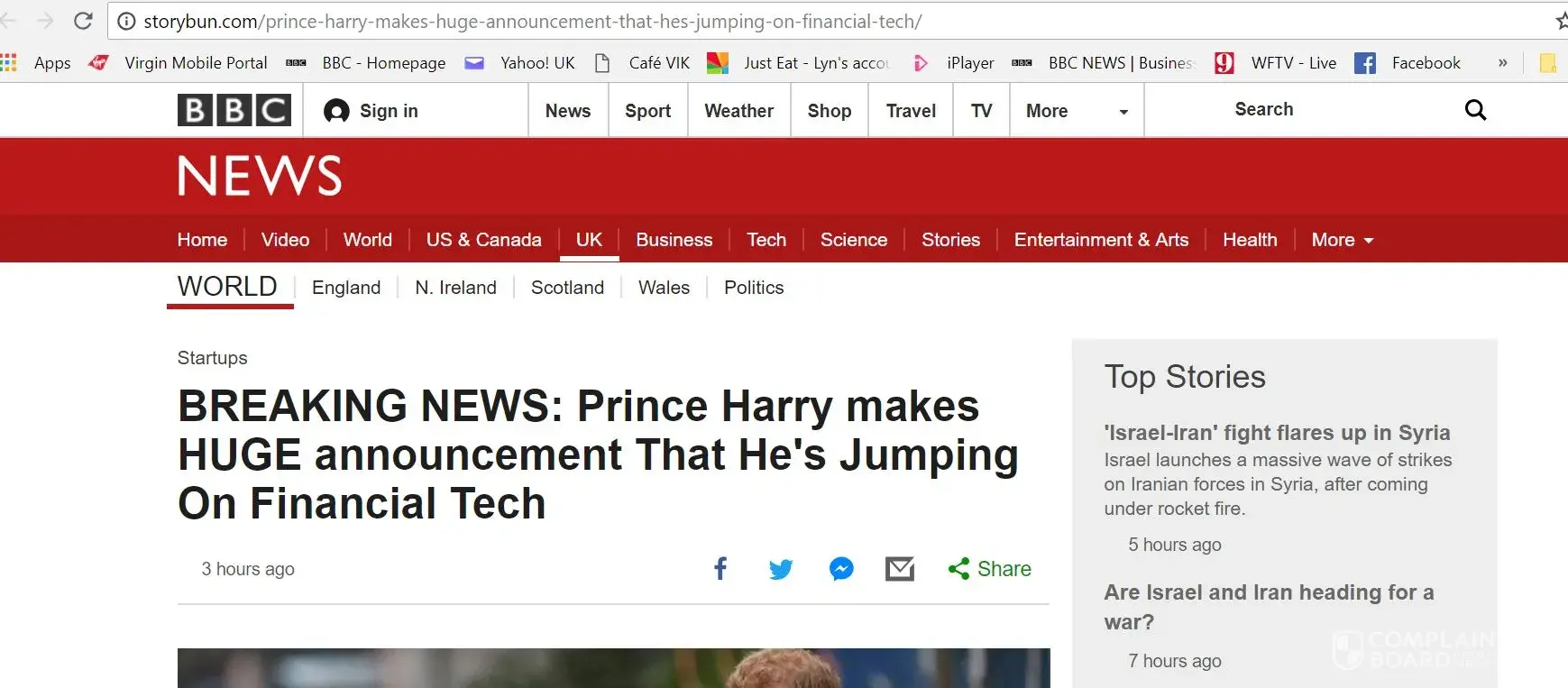Image resolution: width=1568 pixels, height=688 pixels.
Task: Click the Sign in link
Action: click(371, 111)
